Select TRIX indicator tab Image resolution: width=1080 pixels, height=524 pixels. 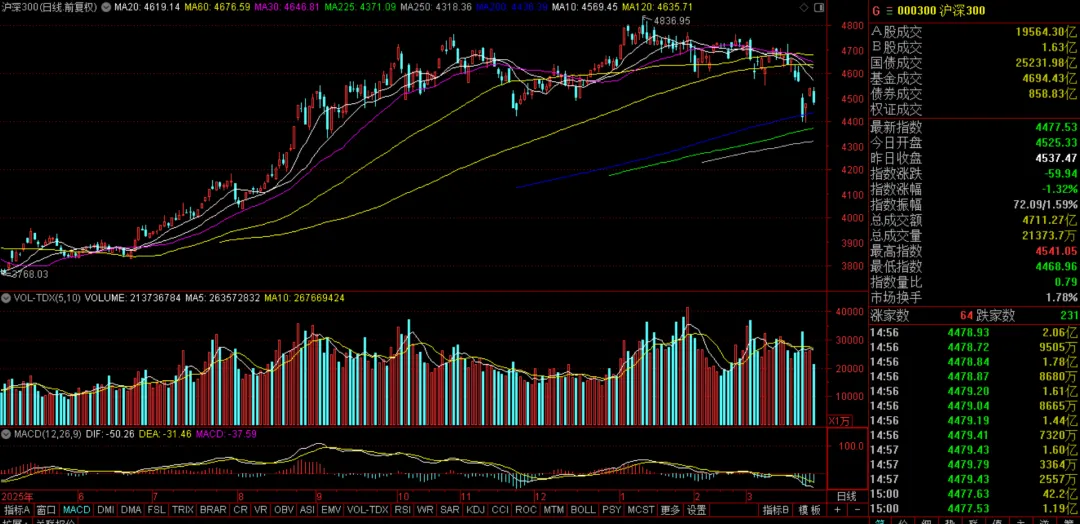[x=183, y=510]
